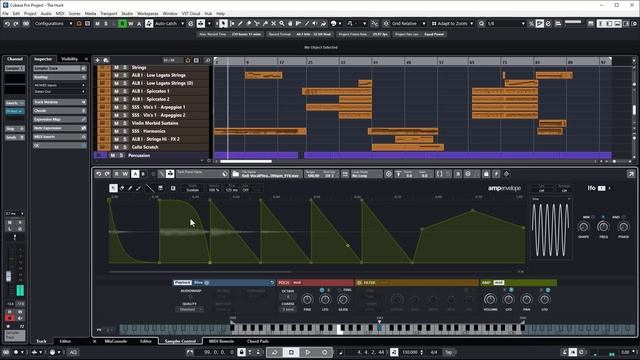The width and height of the screenshot is (640, 360).
Task: Mute the Percussion track
Action: click(x=112, y=156)
